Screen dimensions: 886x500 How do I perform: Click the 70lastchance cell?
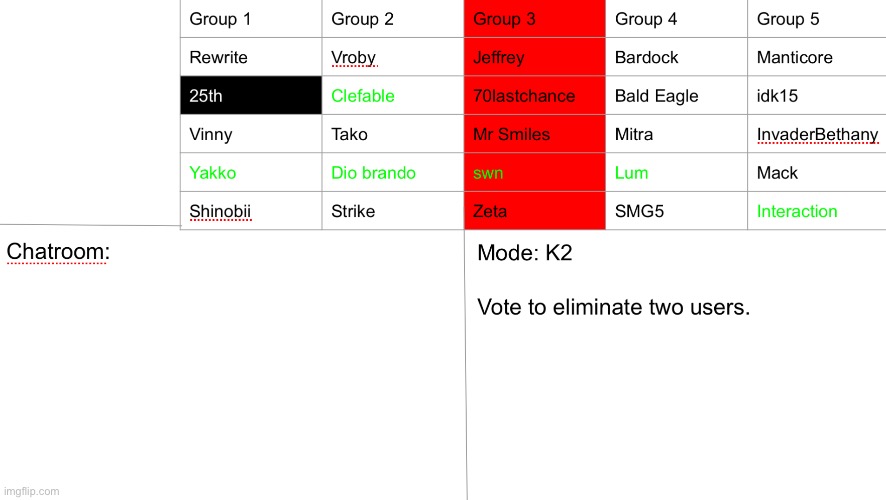pyautogui.click(x=535, y=95)
